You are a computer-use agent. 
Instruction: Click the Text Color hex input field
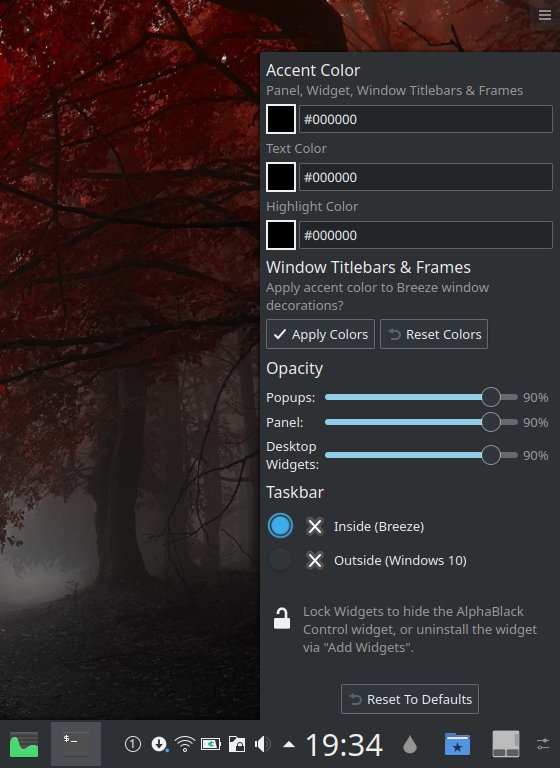pos(426,177)
